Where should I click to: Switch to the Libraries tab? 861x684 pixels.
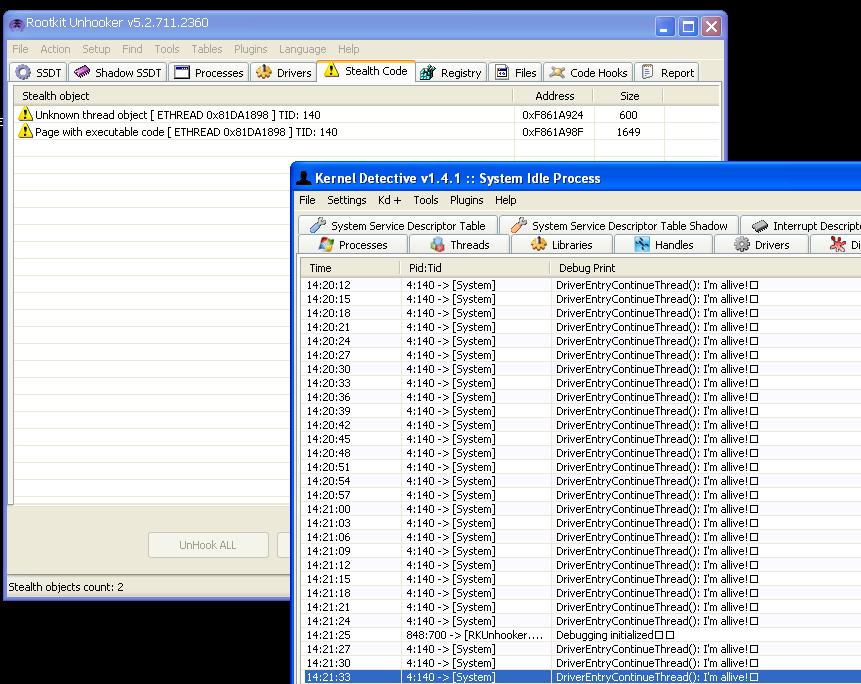click(x=562, y=245)
